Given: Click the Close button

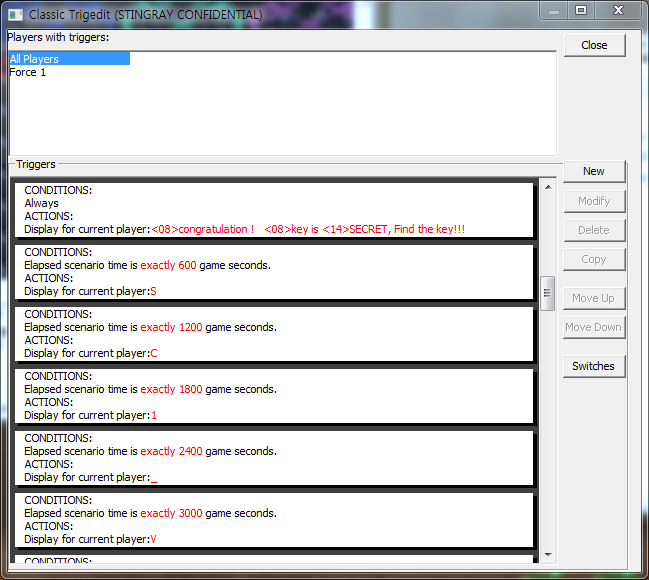Looking at the screenshot, I should [x=594, y=45].
